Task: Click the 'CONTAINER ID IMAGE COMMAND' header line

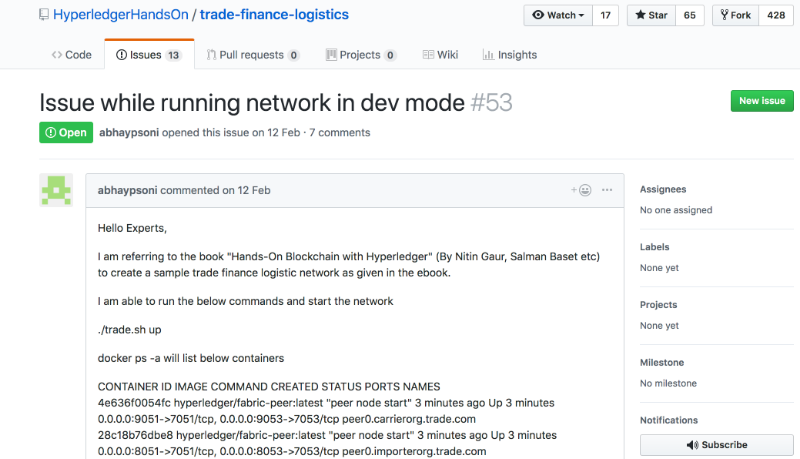Action: point(269,387)
